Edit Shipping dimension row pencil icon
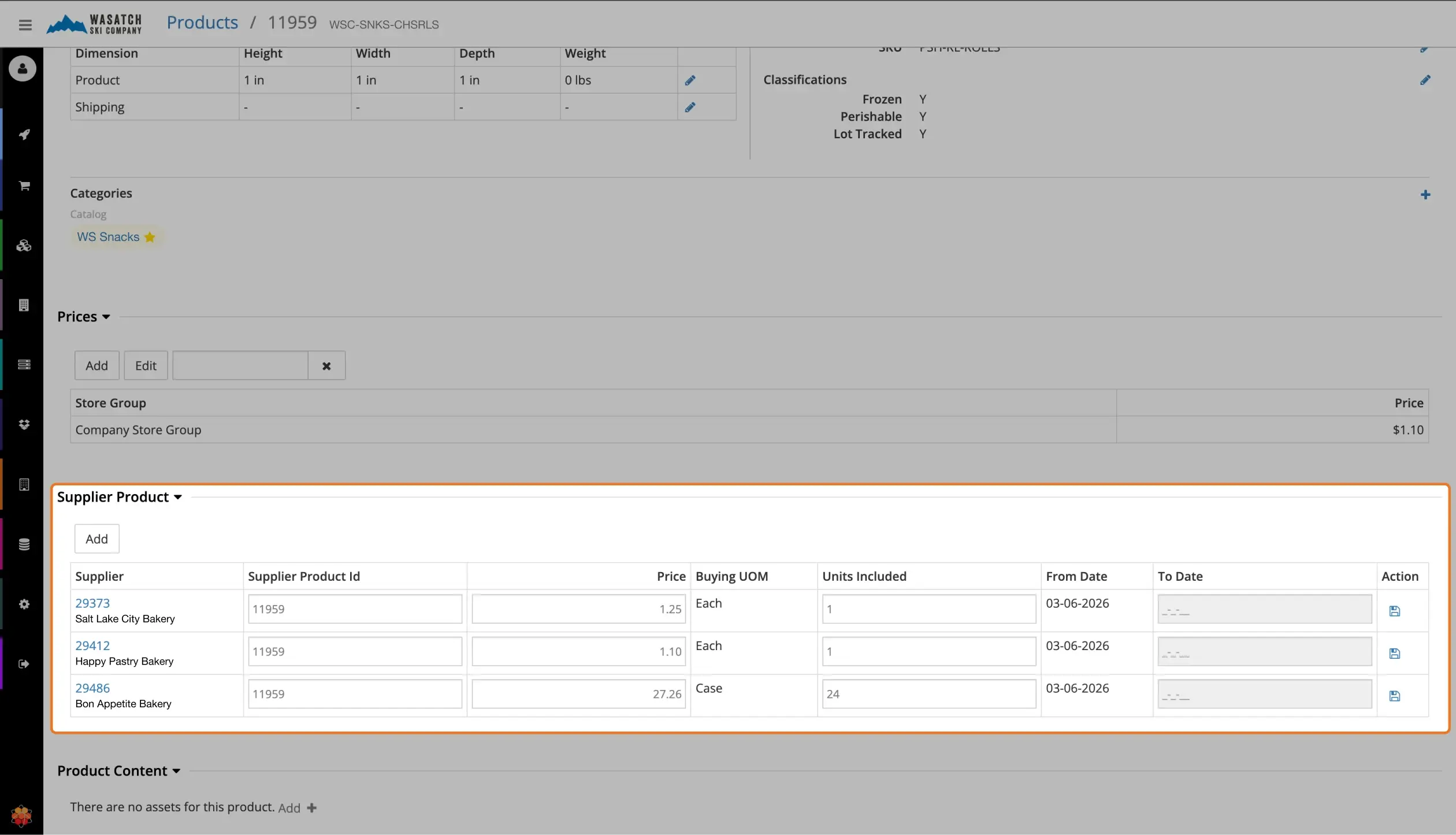This screenshot has width=1456, height=835. coord(690,107)
